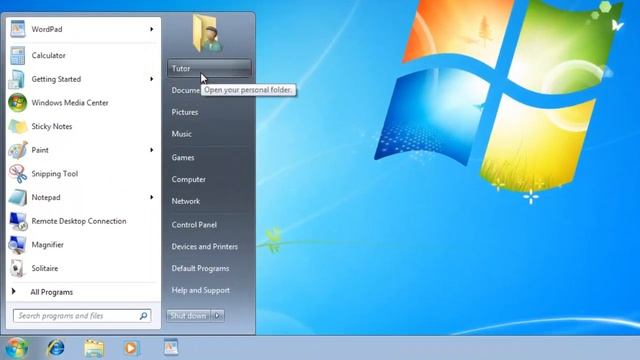640x360 pixels.
Task: Open WordPad from the Start menu icon
Action: coord(18,29)
